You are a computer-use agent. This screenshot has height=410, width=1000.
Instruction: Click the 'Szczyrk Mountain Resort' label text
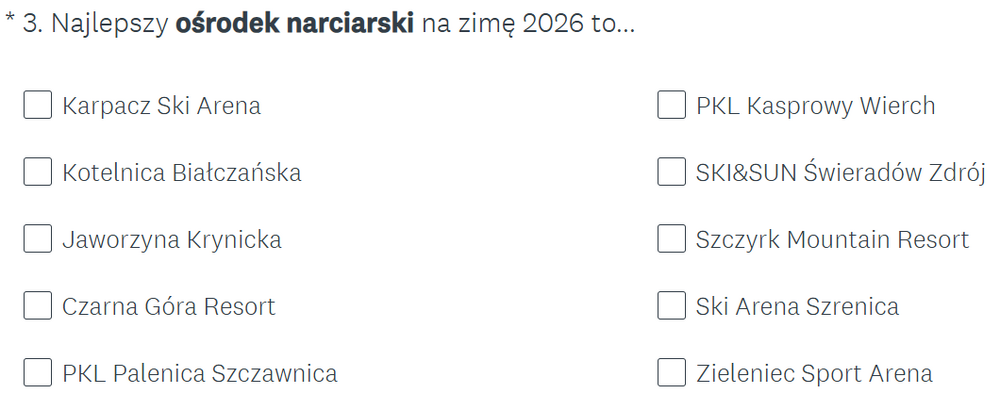coord(832,240)
